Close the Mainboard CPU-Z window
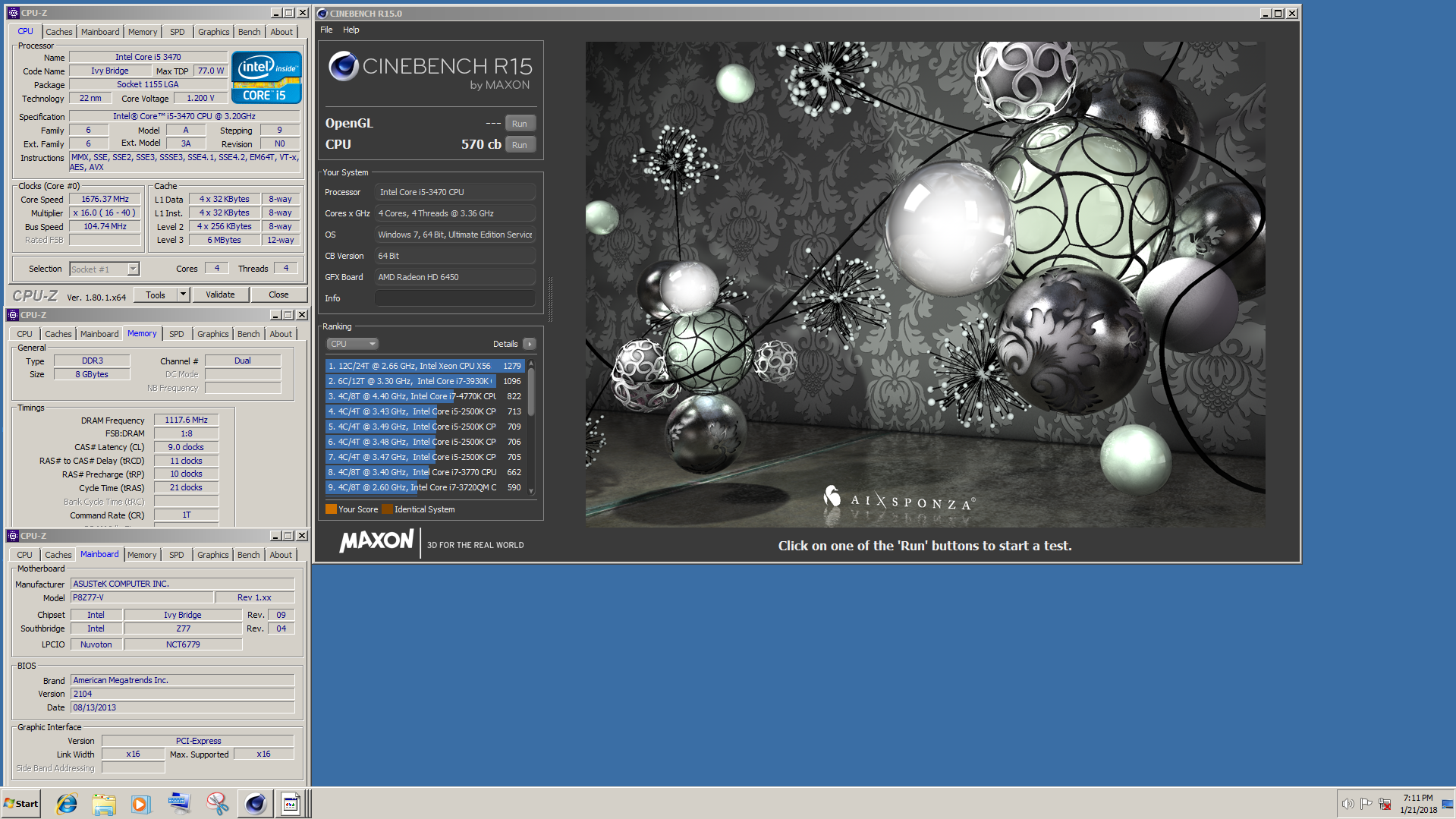The height and width of the screenshot is (819, 1456). click(301, 536)
